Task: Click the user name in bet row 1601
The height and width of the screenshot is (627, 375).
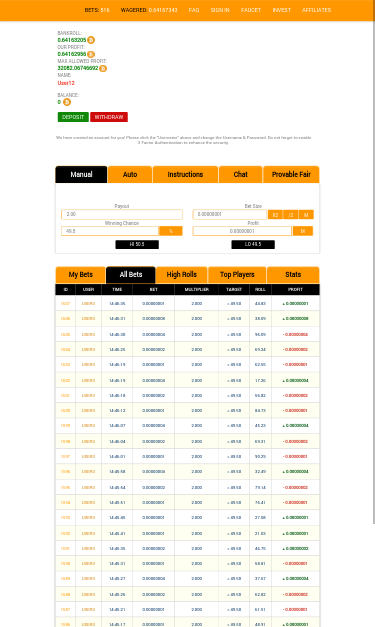Action: pyautogui.click(x=88, y=395)
